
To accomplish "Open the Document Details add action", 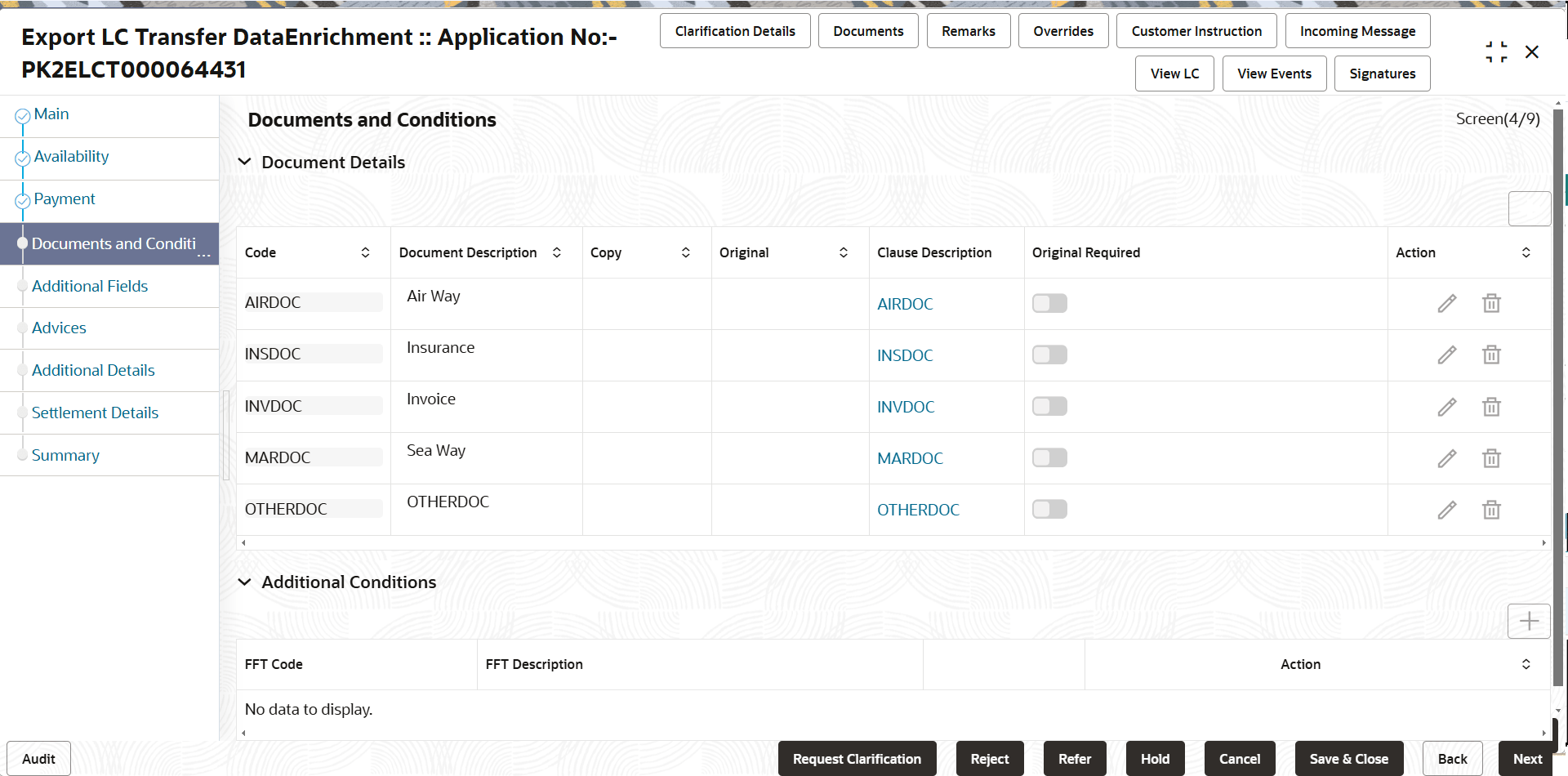I will tap(1529, 208).
